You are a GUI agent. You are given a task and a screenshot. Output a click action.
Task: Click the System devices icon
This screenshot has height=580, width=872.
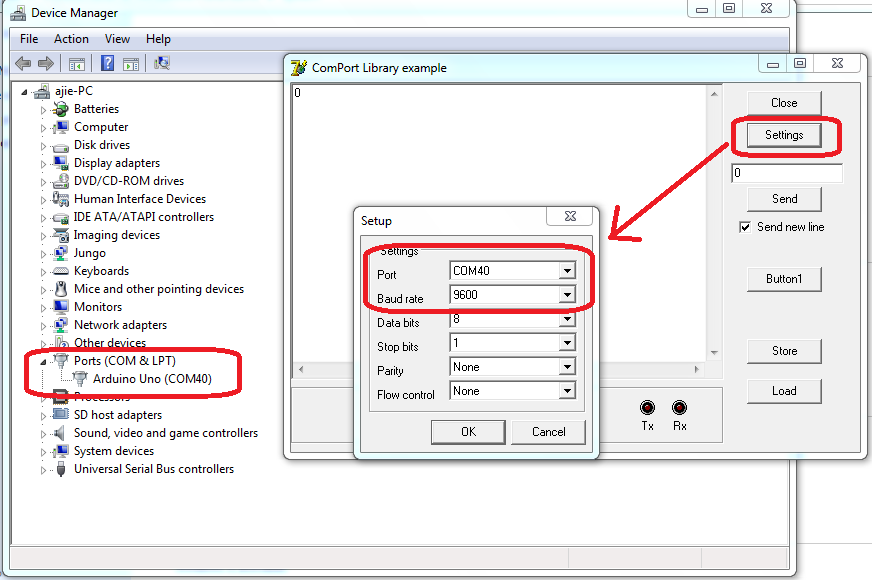(61, 451)
